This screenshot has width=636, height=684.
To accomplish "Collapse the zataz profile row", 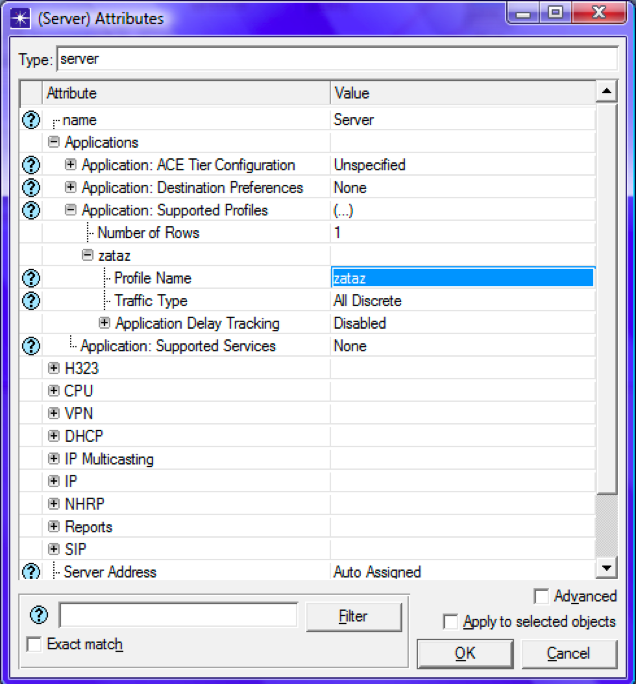I will coord(88,255).
